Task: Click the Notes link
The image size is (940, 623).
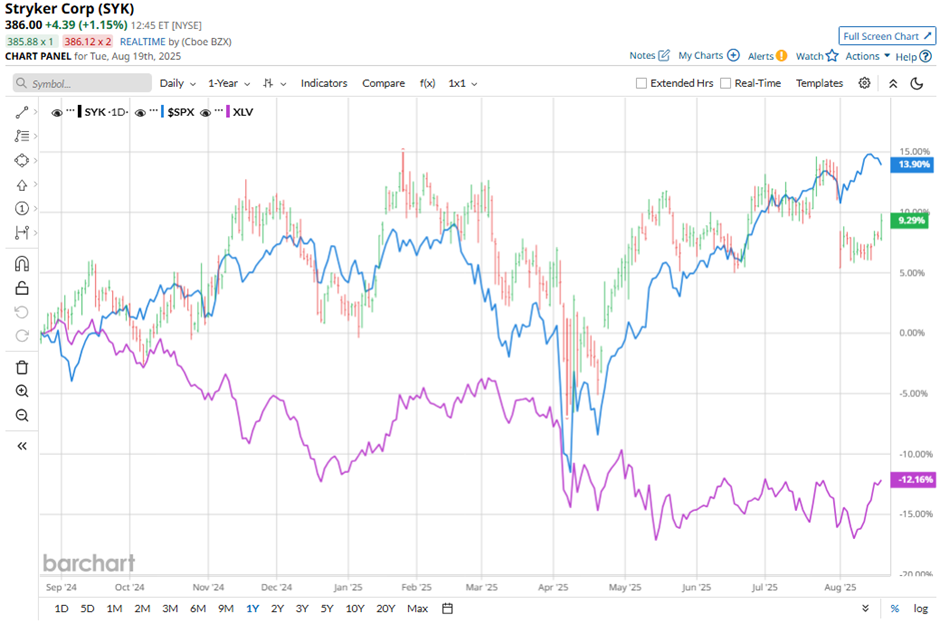Action: 642,55
